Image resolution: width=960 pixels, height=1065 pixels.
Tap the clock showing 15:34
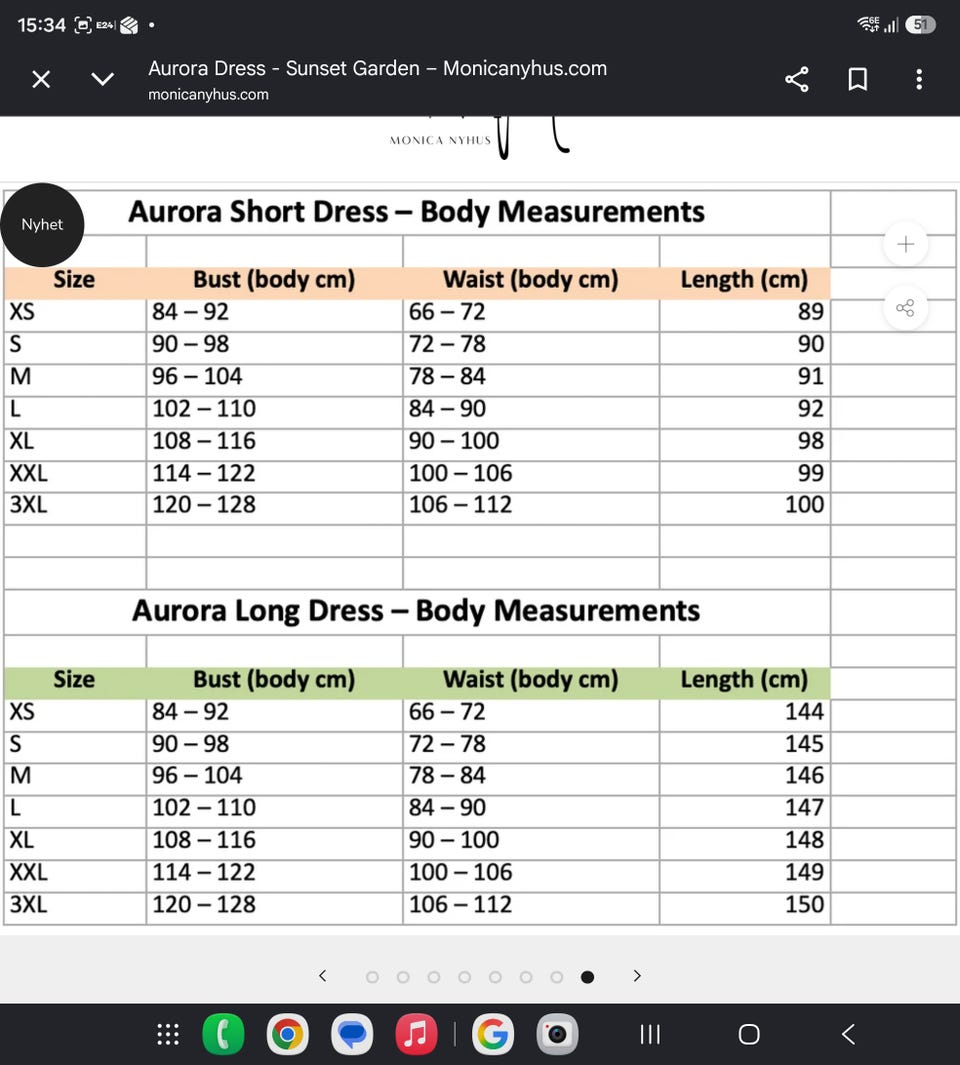[41, 25]
